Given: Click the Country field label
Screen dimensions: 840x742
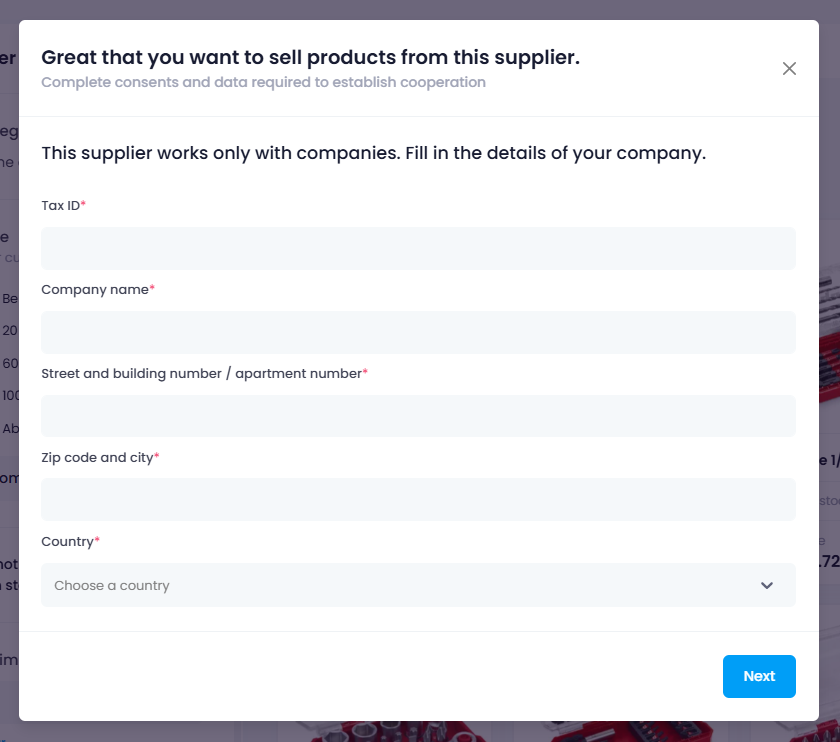Looking at the screenshot, I should (x=66, y=541).
